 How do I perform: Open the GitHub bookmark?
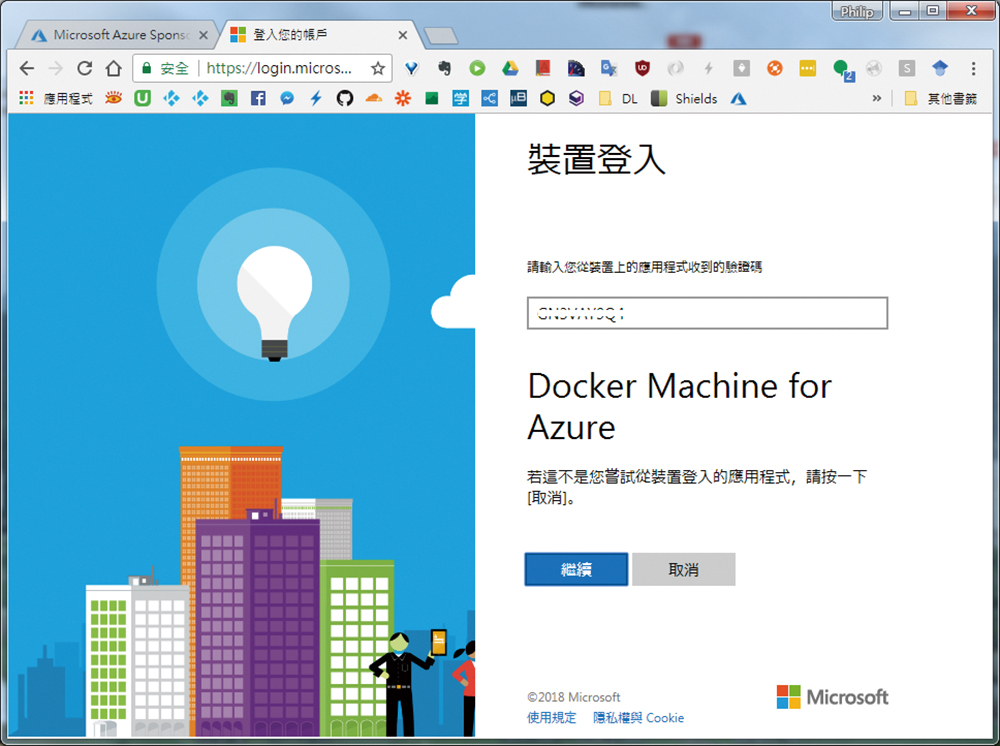click(x=345, y=98)
